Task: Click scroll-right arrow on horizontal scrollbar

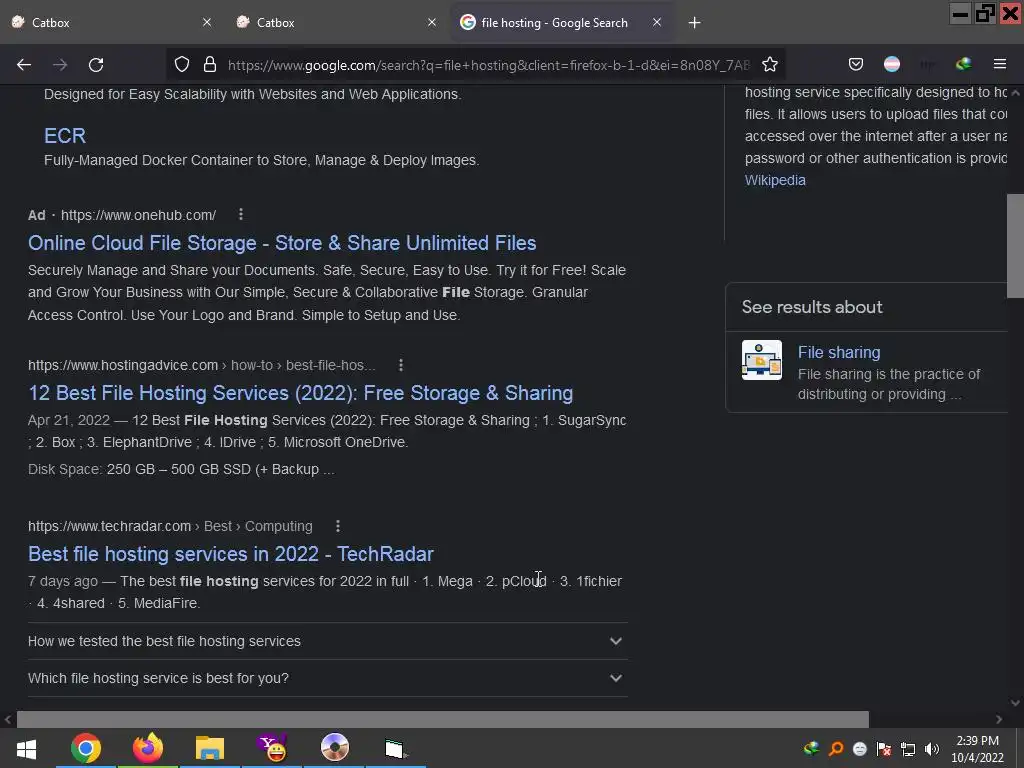Action: pyautogui.click(x=999, y=720)
